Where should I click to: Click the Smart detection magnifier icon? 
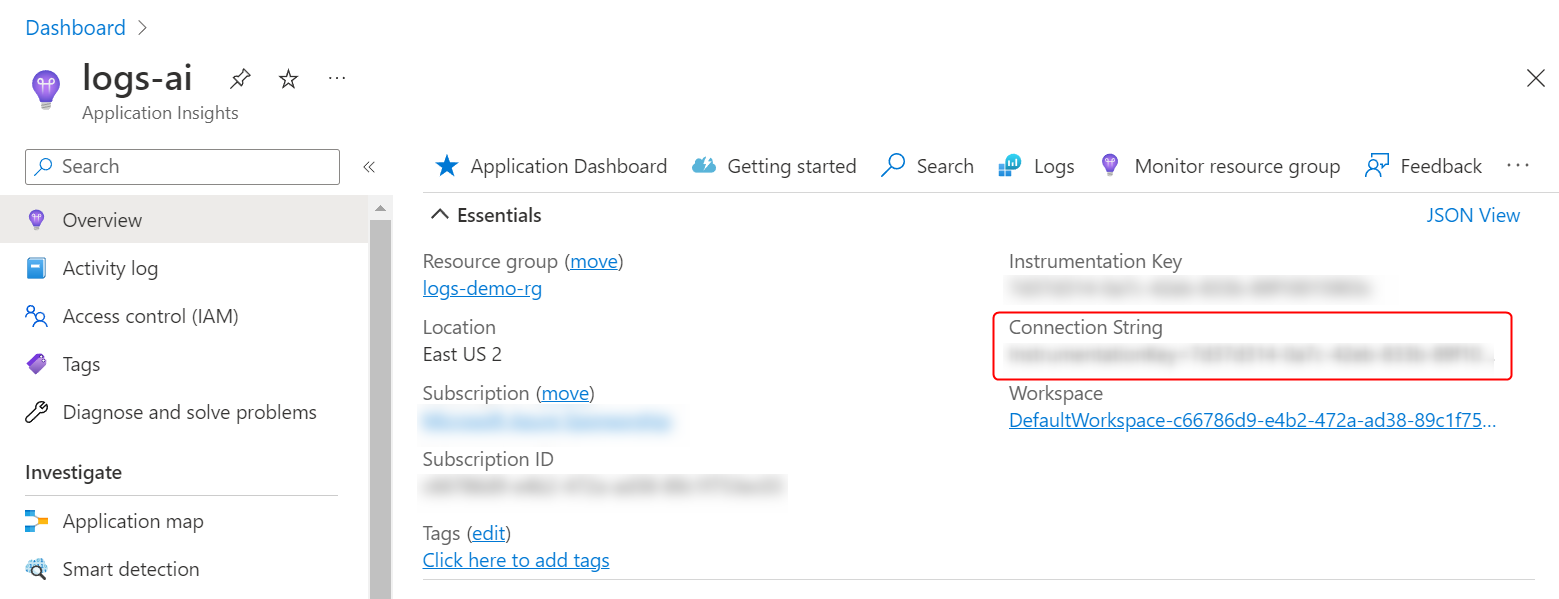click(x=37, y=569)
